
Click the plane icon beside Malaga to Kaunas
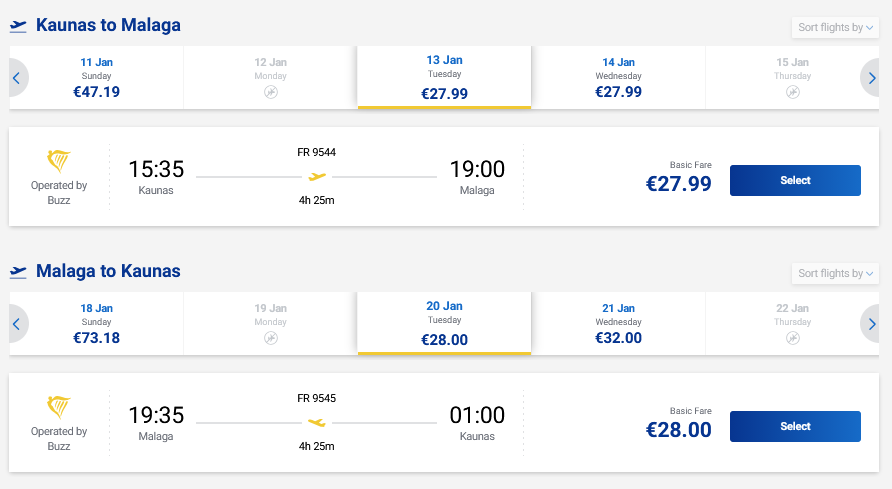(x=18, y=272)
